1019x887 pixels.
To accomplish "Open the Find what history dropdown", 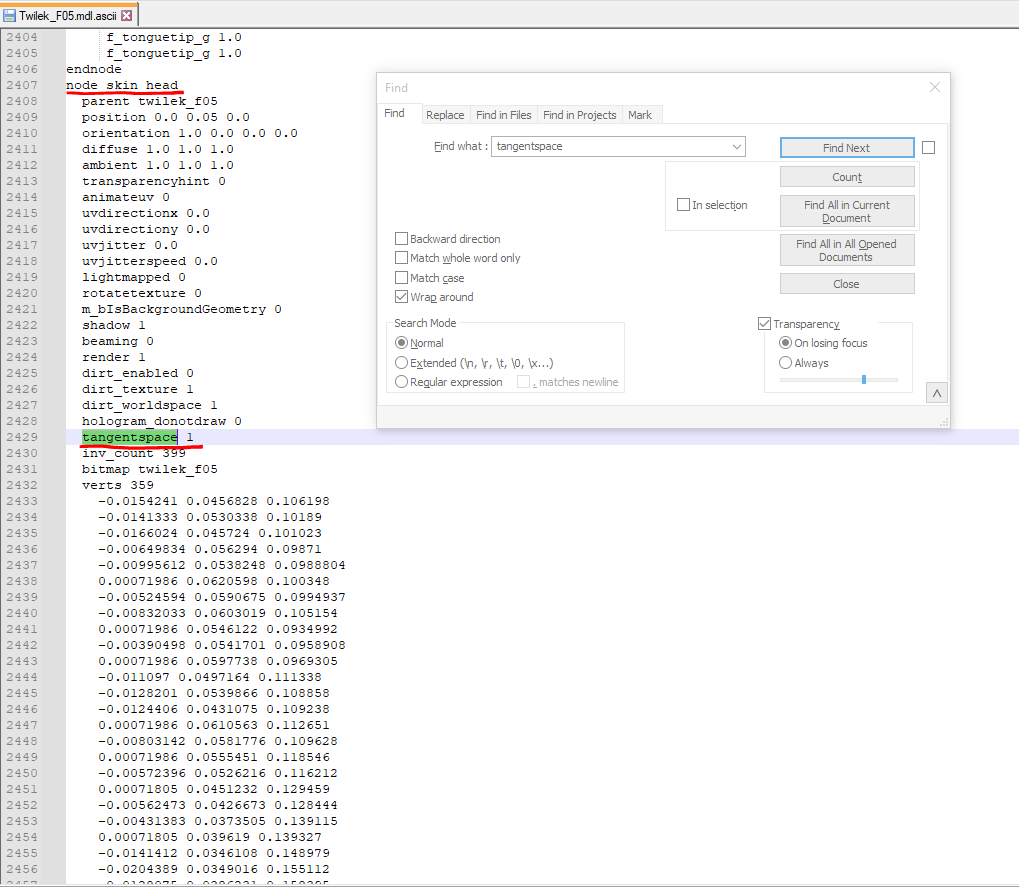I will pos(736,146).
